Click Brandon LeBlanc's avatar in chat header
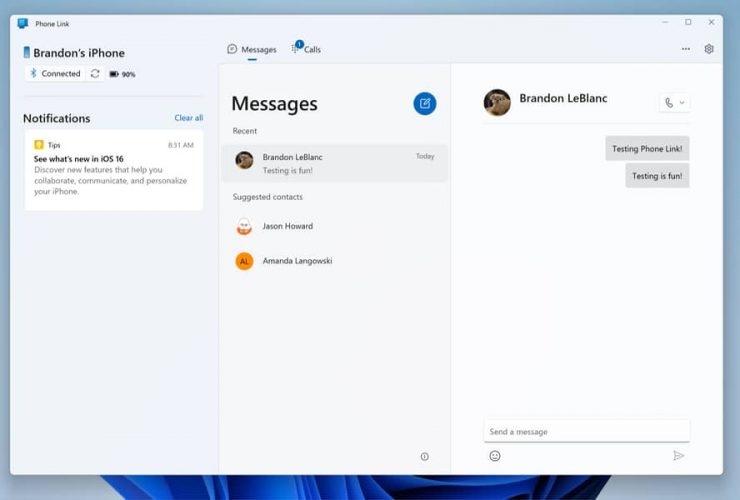 (497, 102)
